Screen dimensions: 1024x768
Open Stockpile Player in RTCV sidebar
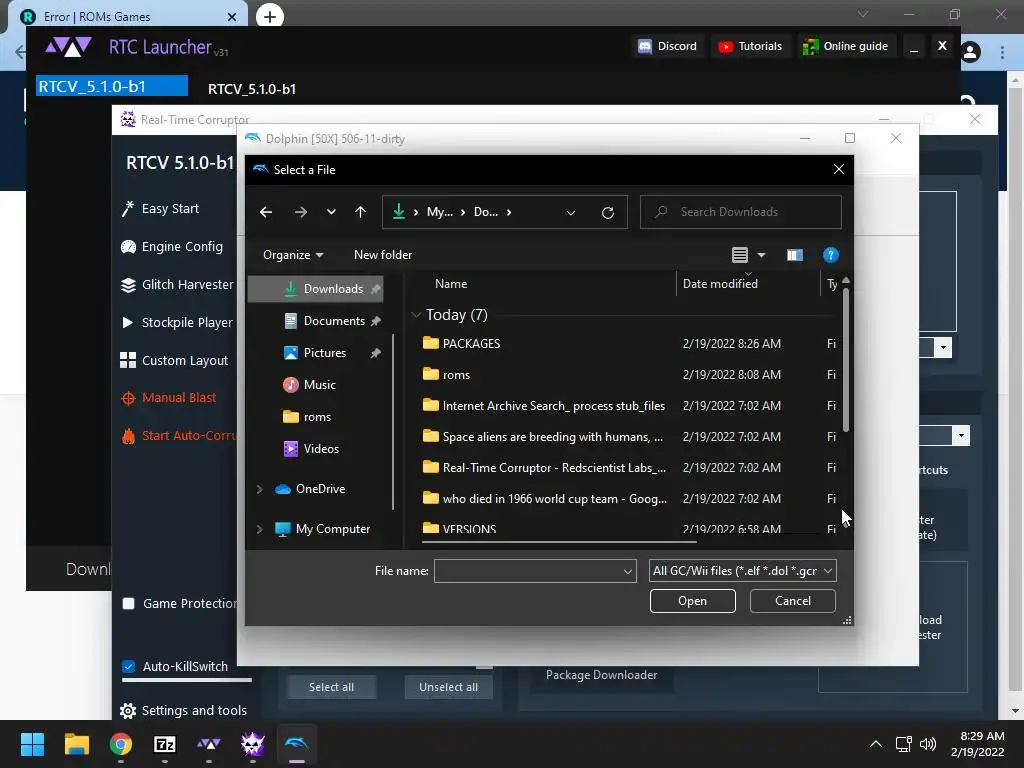[x=177, y=323]
